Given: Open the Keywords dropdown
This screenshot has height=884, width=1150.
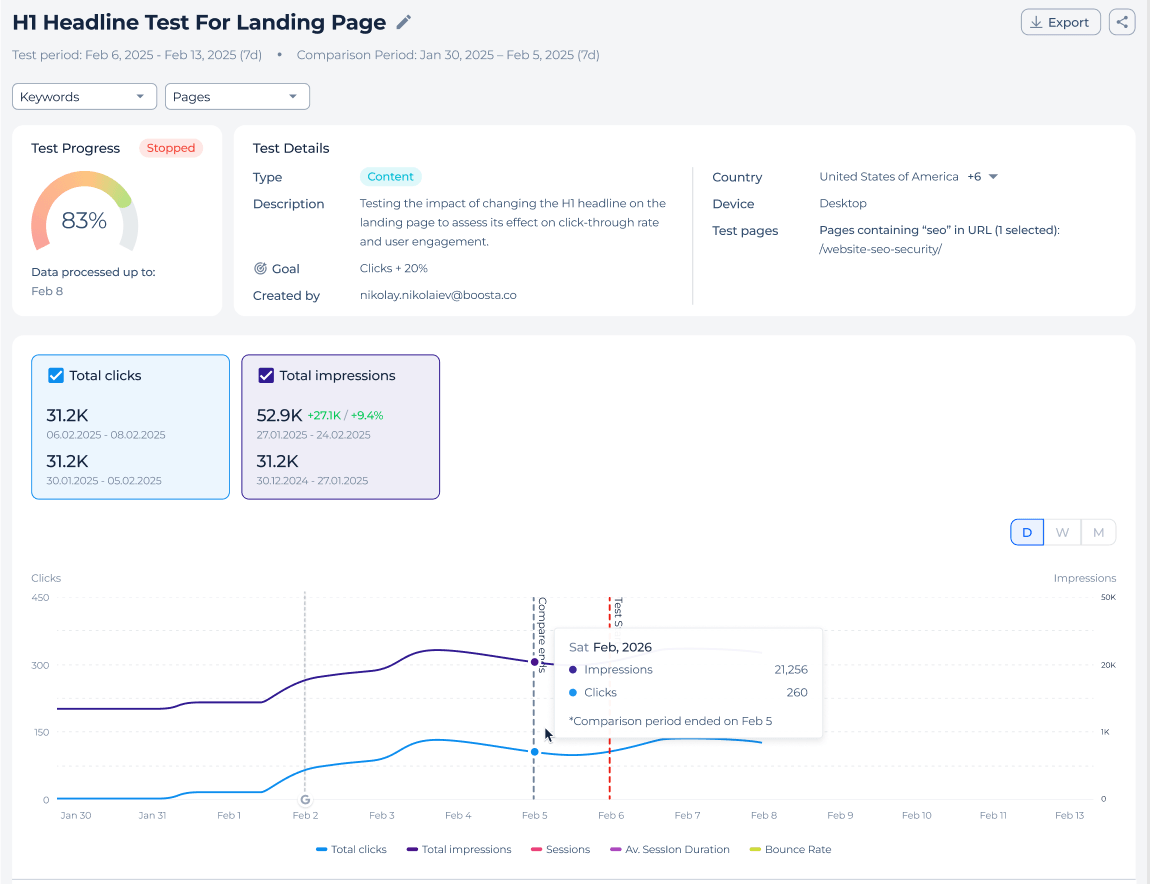Looking at the screenshot, I should [x=84, y=97].
